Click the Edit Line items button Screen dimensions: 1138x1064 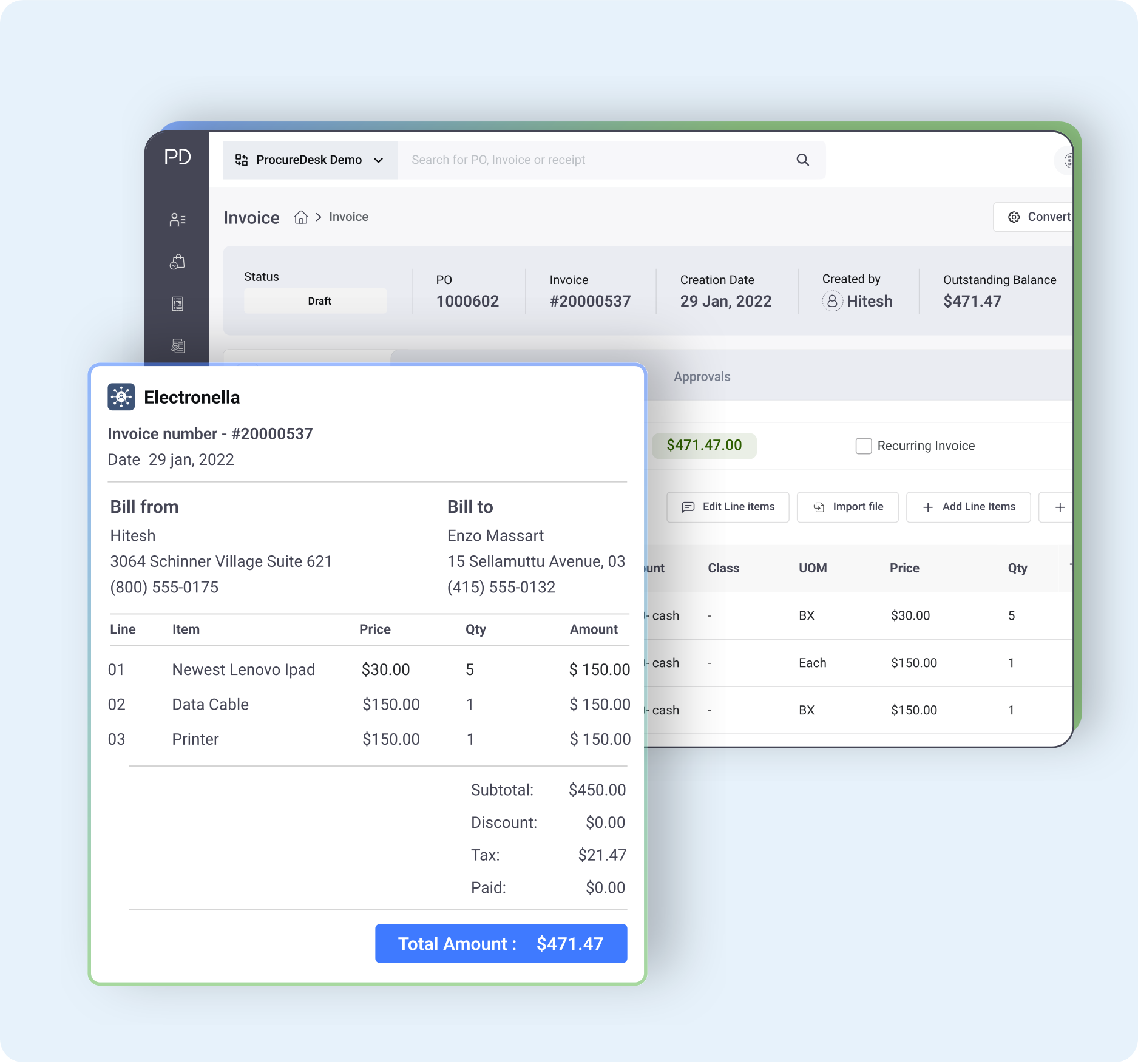pyautogui.click(x=728, y=507)
